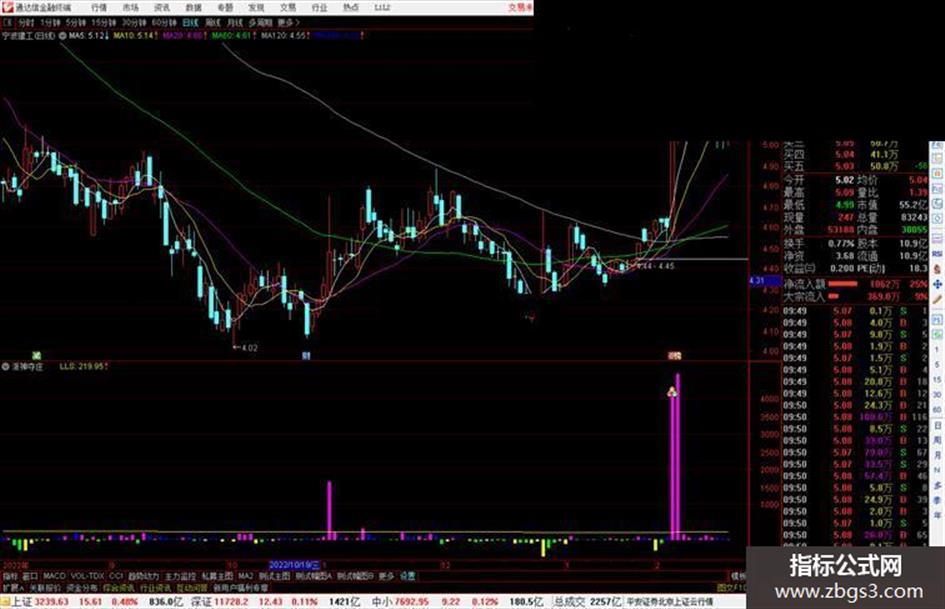Open the 数据 menu

[193, 8]
